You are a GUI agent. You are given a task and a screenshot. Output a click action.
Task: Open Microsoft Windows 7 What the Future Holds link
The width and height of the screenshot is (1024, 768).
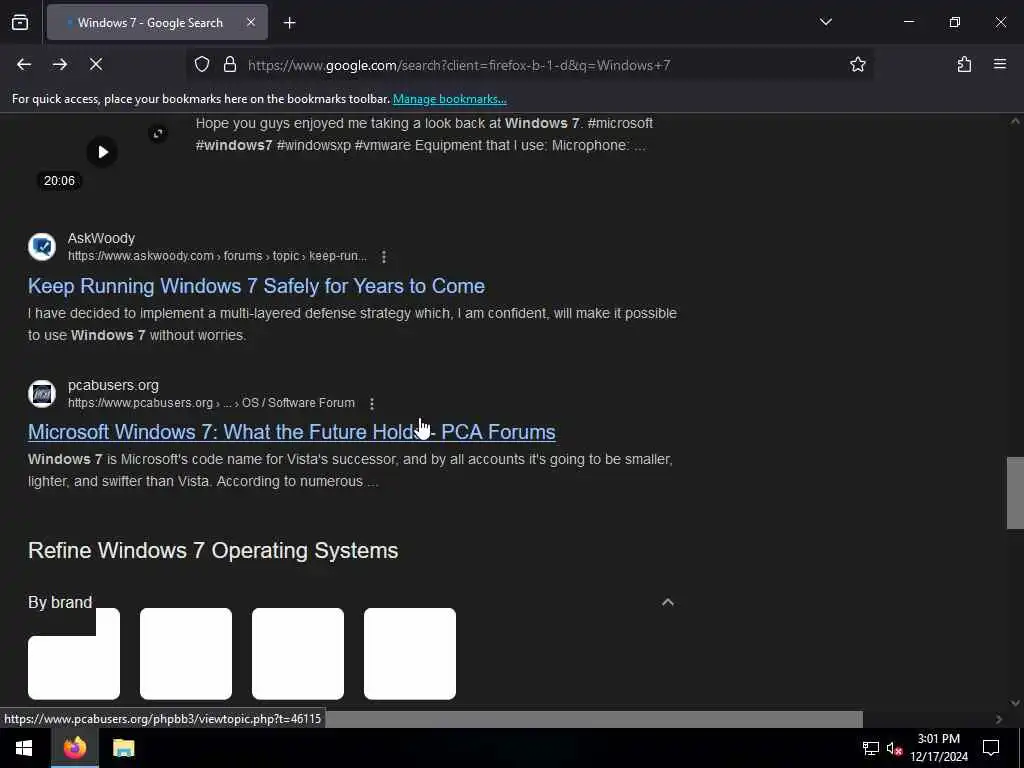pos(291,432)
